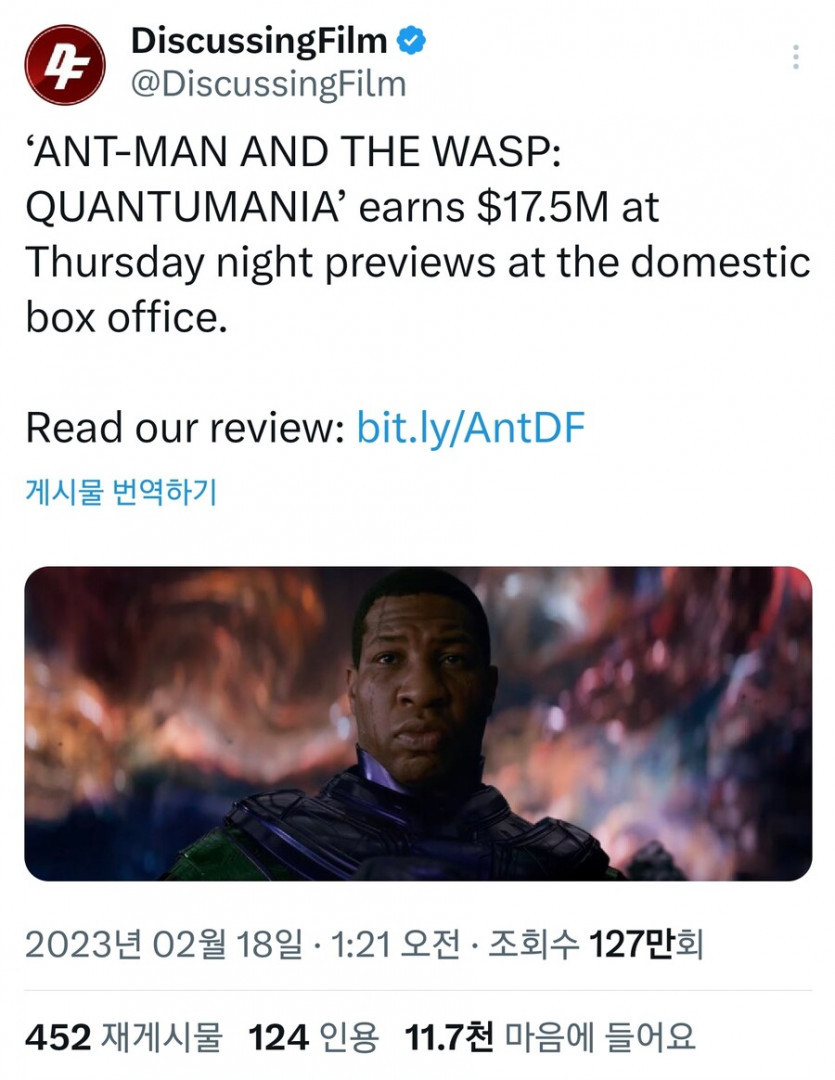Screen dimensions: 835x1080
Task: Show the 452 재게시물 reposts list
Action: (x=124, y=1037)
